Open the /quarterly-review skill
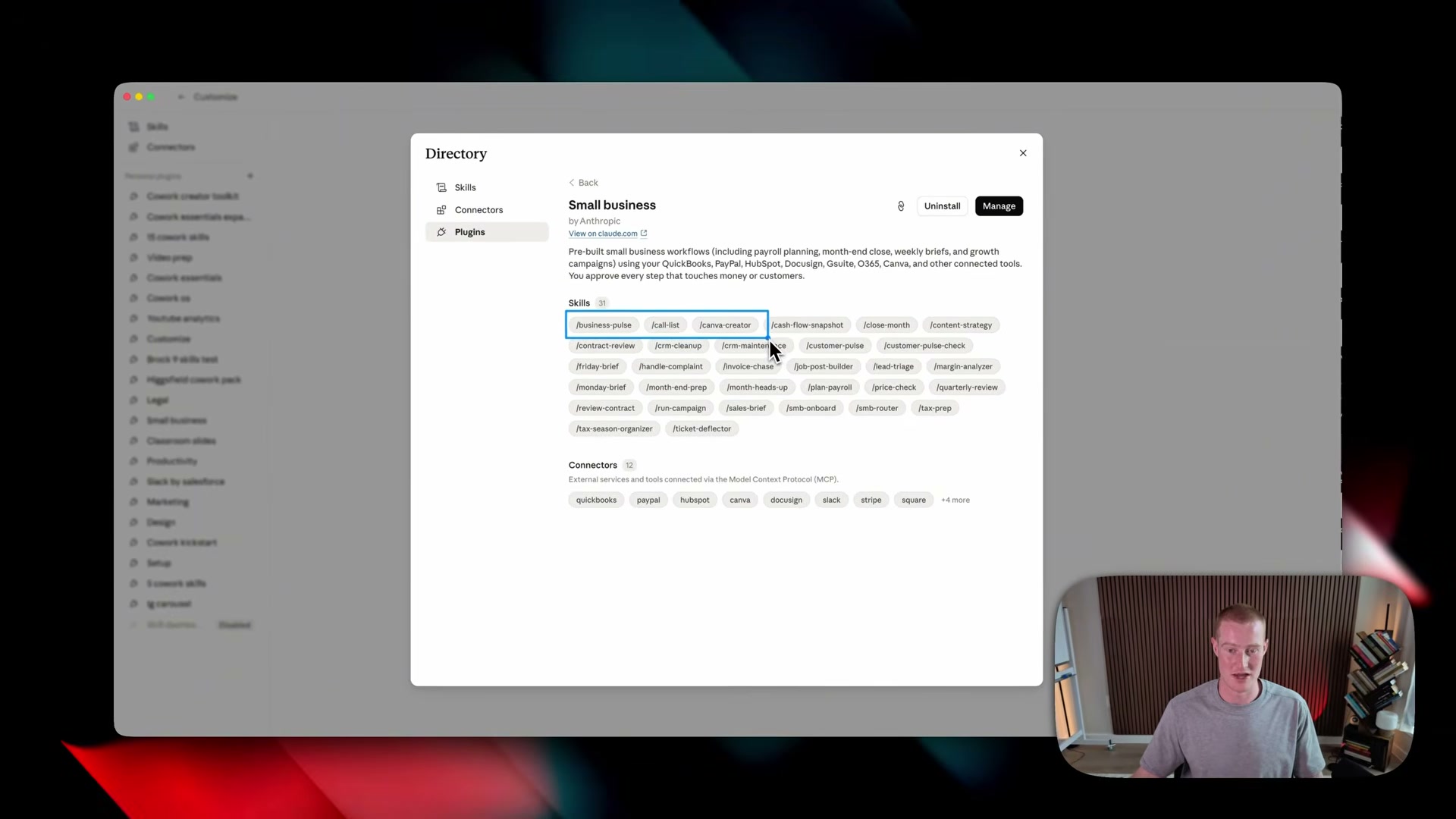 click(x=967, y=388)
